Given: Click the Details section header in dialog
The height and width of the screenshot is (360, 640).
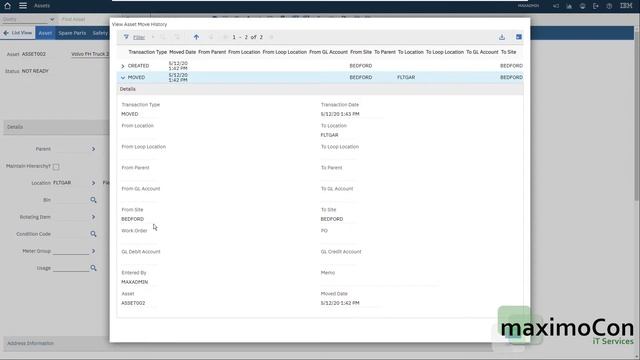Looking at the screenshot, I should tap(320, 89).
